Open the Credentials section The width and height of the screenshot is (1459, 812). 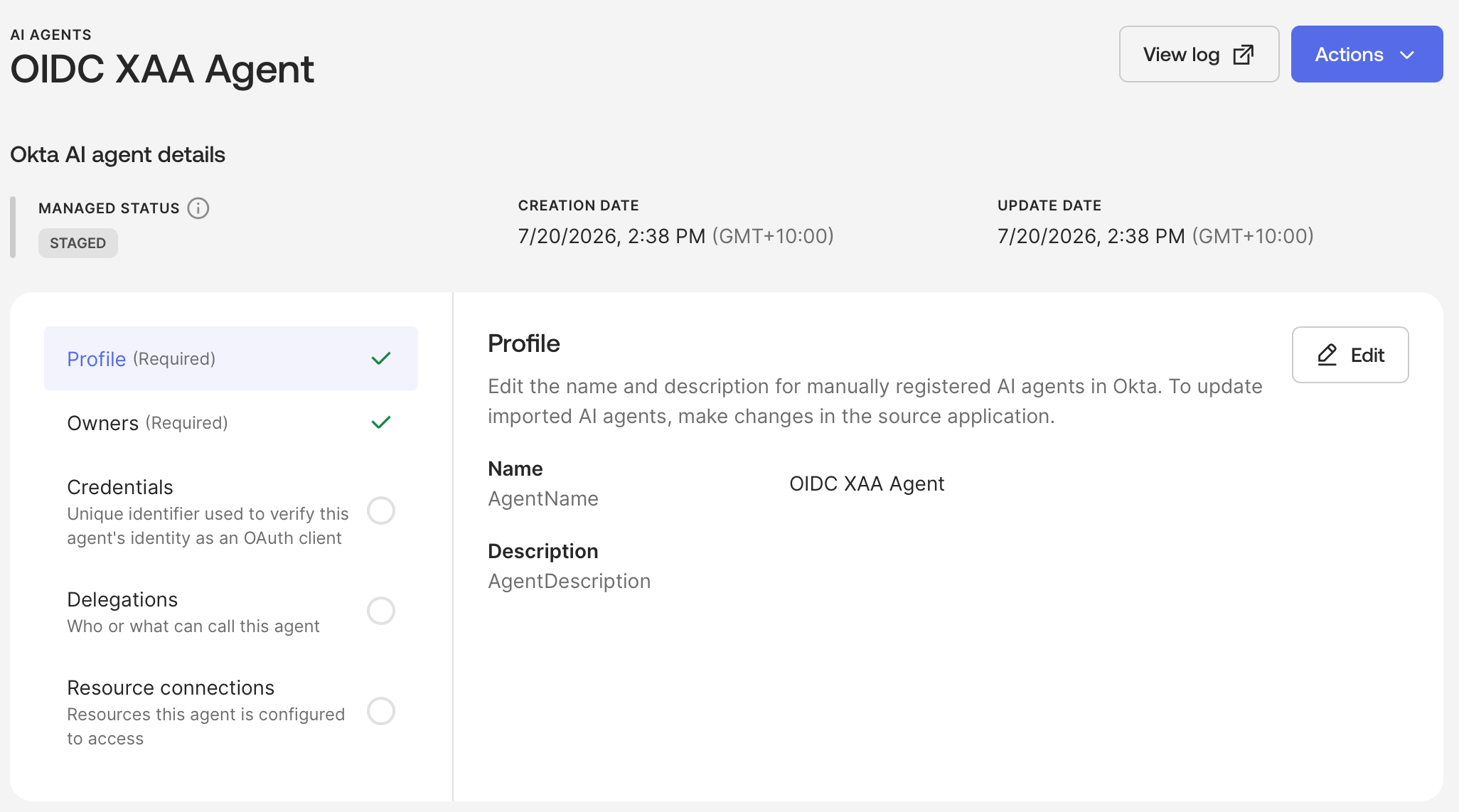click(231, 511)
